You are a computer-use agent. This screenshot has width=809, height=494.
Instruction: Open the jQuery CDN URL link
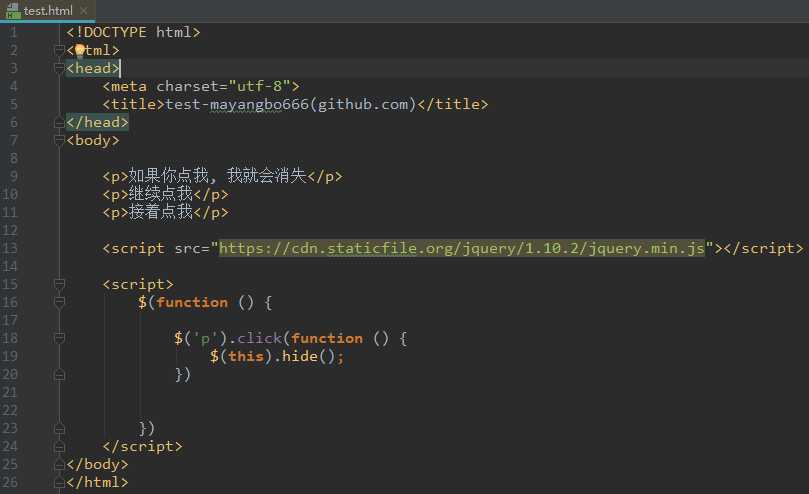(x=462, y=248)
